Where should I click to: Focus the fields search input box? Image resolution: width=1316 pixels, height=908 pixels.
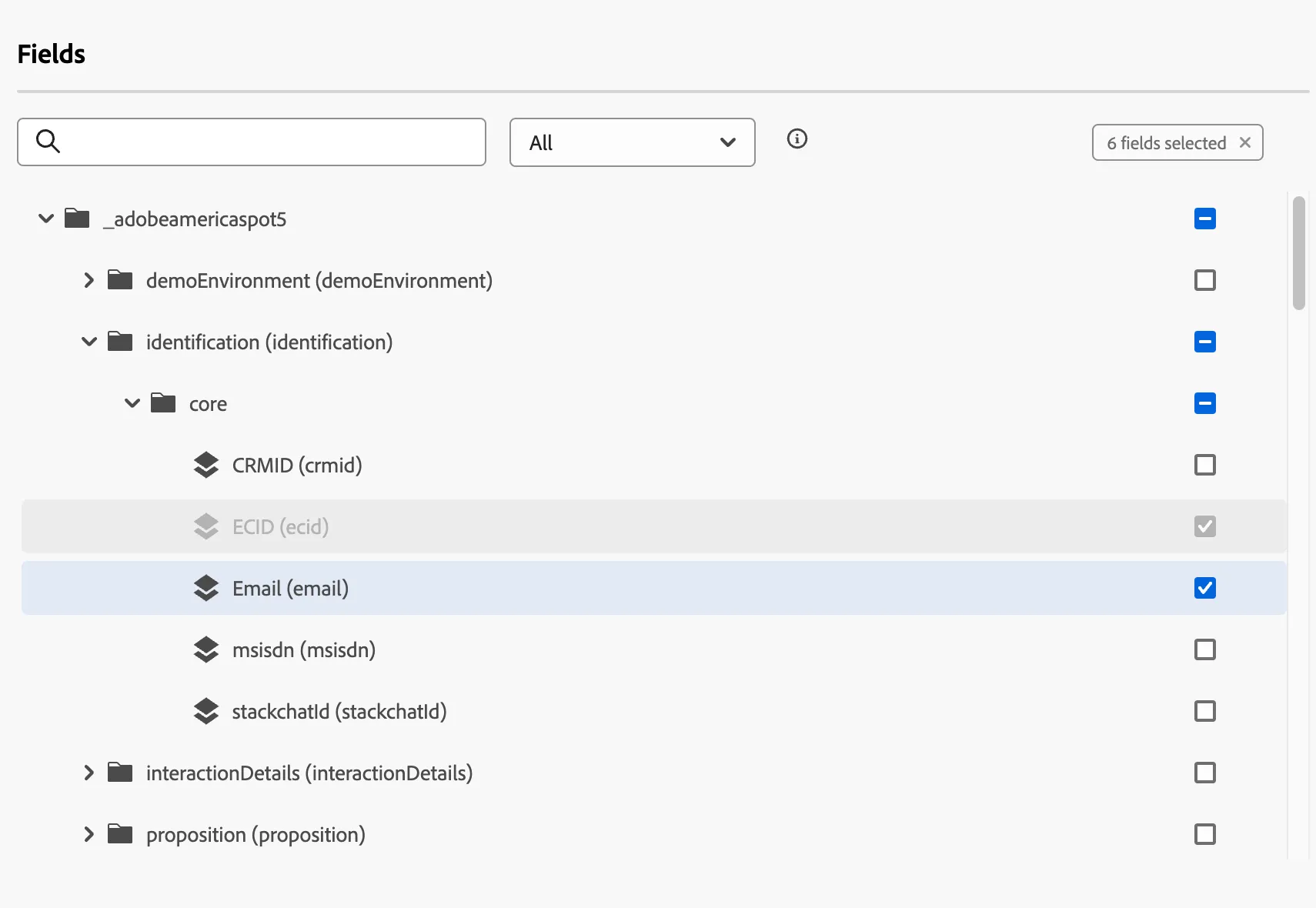pyautogui.click(x=252, y=142)
